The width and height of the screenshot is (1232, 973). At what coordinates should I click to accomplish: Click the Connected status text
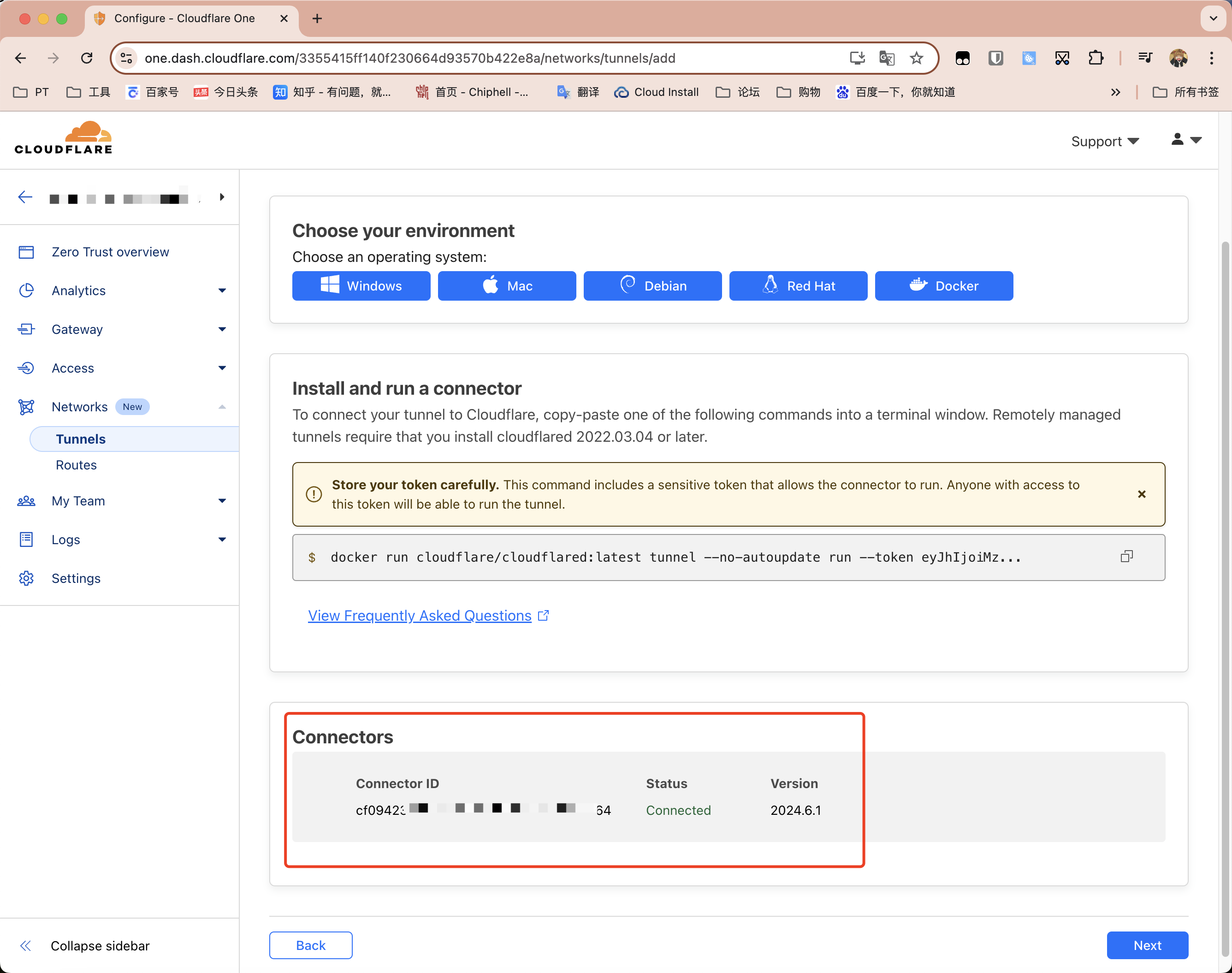point(678,810)
